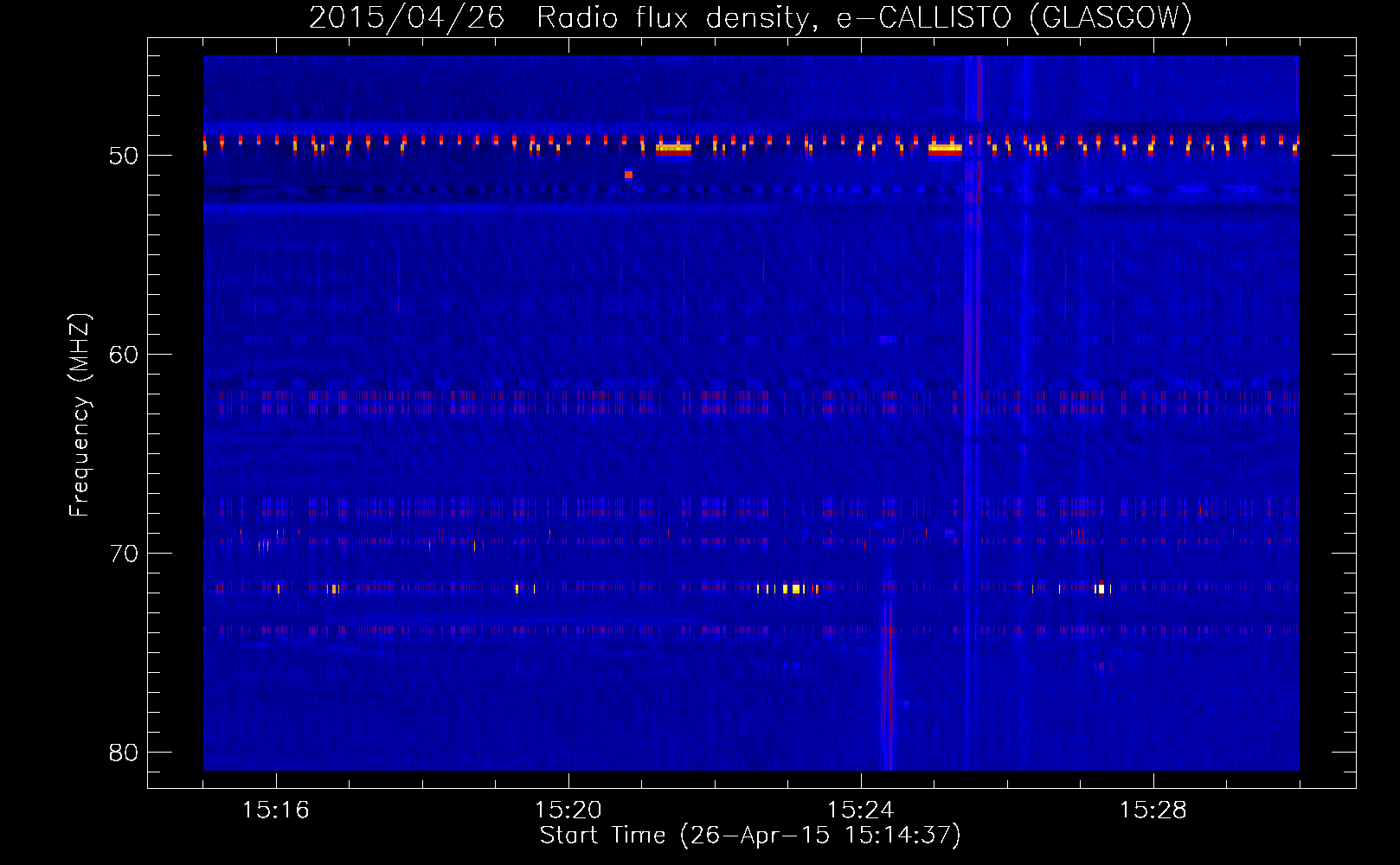This screenshot has width=1400, height=865.
Task: Click the white-yellow burst at 72 MHz near 15:27
Action: tap(1100, 589)
